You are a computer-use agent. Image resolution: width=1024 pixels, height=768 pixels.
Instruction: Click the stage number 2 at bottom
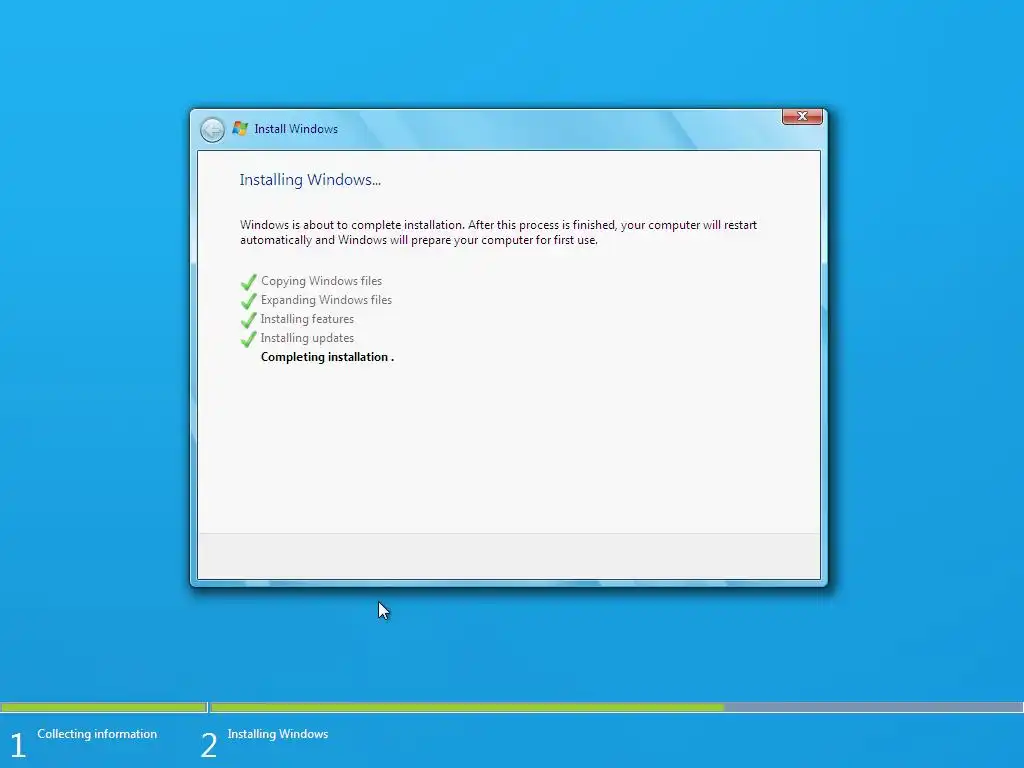(x=208, y=745)
